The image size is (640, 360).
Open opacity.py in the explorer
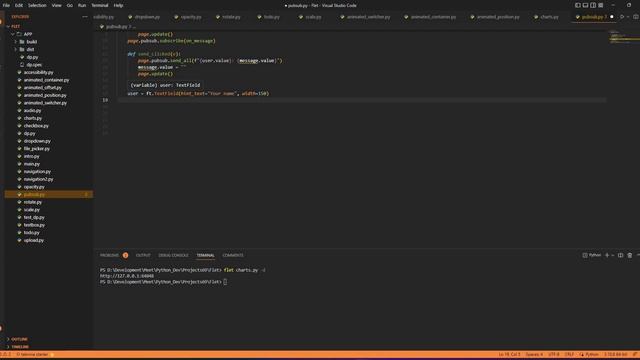click(x=34, y=187)
